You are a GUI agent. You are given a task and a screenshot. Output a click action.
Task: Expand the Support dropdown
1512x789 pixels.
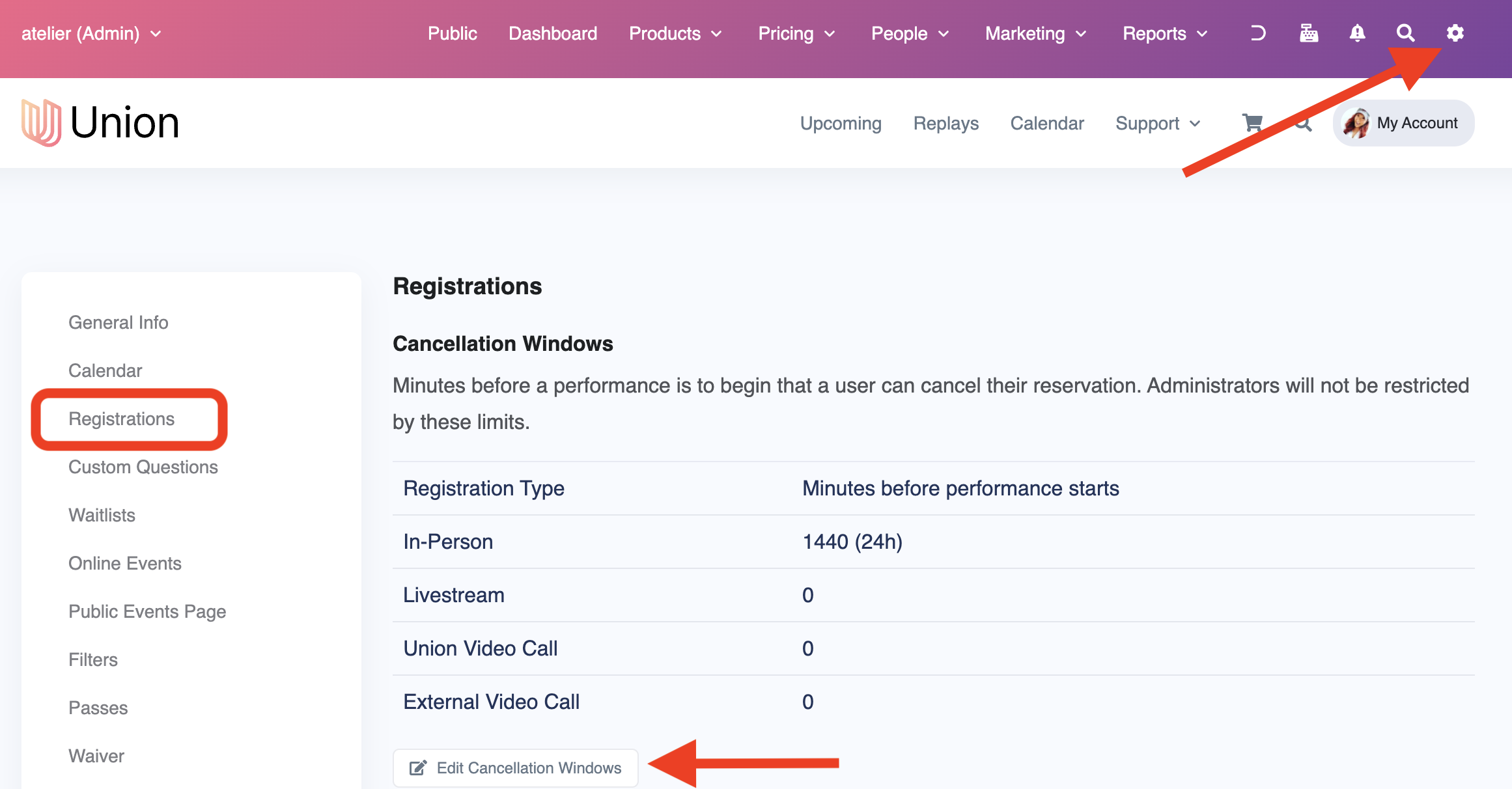[x=1157, y=123]
